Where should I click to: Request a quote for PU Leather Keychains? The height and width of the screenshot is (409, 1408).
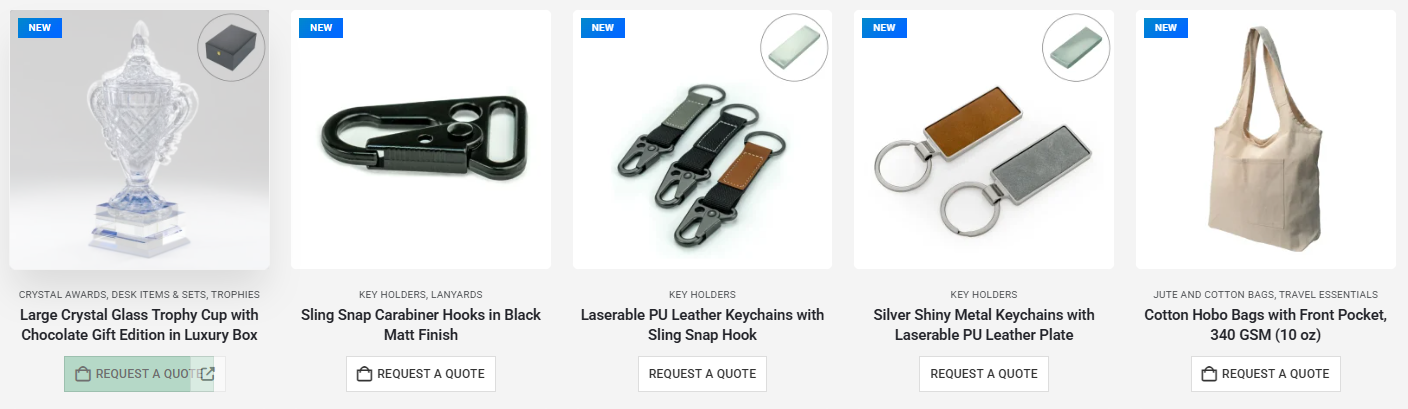[702, 374]
